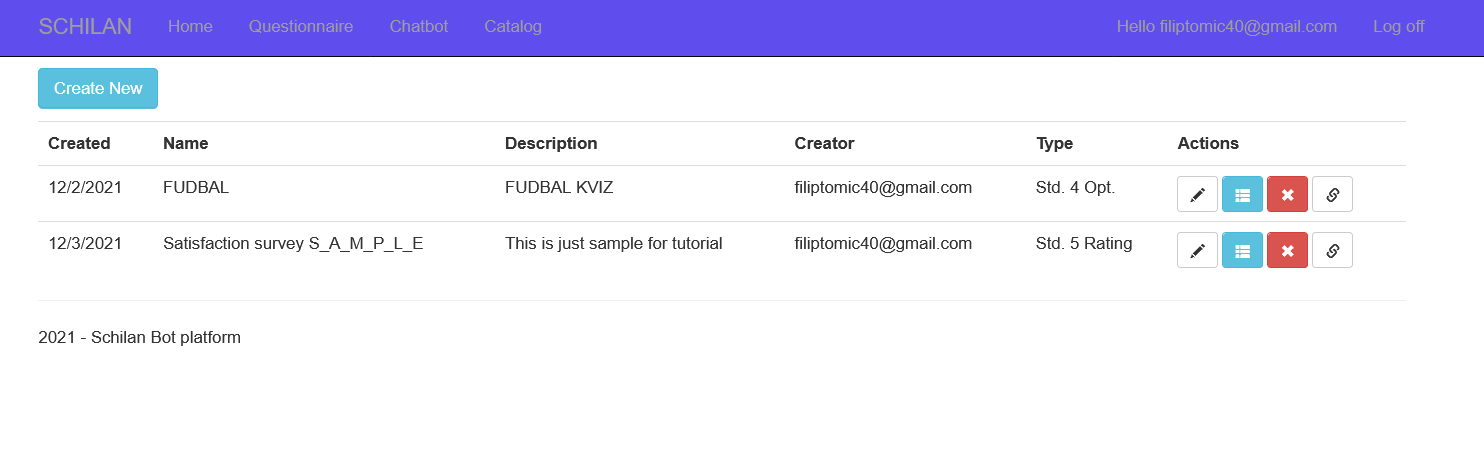Screen dimensions: 1484x474
Task: Open the list icon for Satisfaction survey
Action: coord(1242,251)
